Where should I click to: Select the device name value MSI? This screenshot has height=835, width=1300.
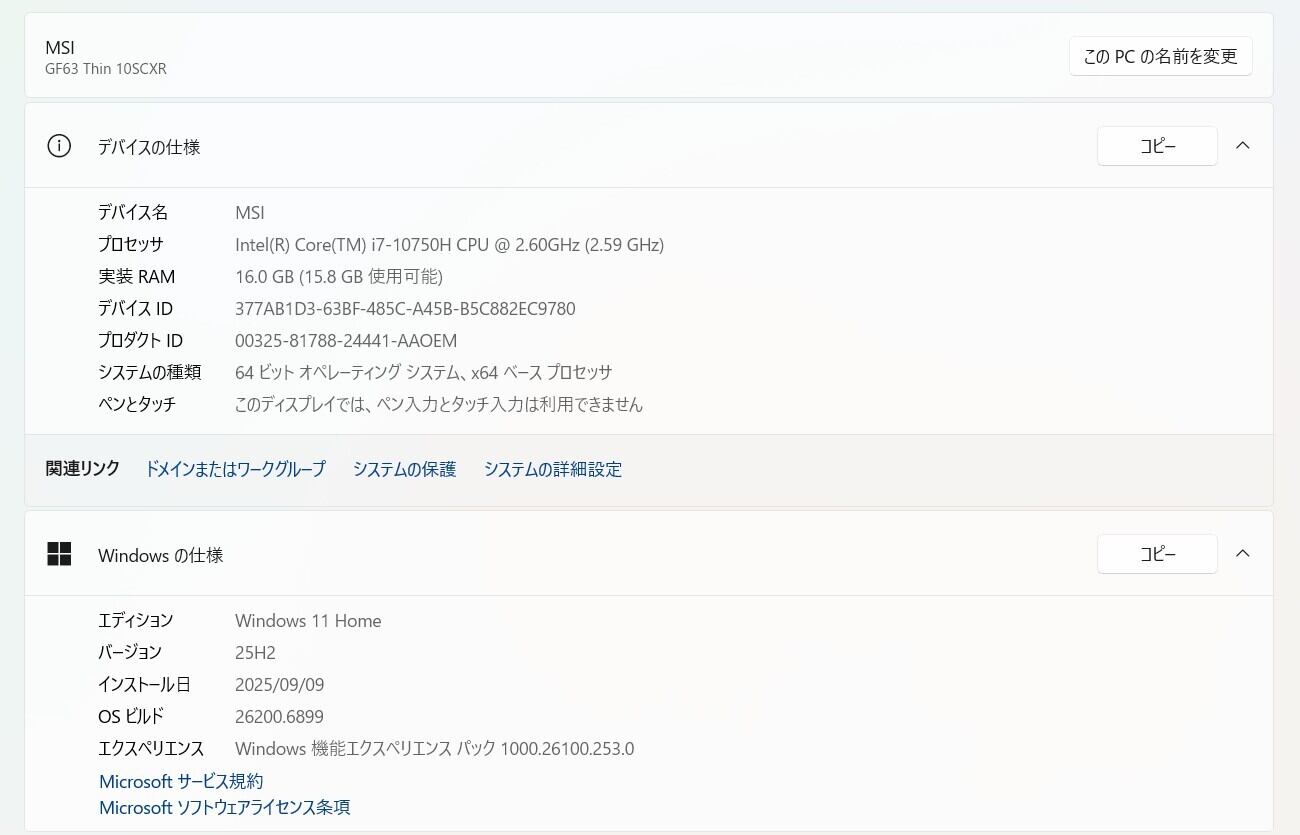250,212
